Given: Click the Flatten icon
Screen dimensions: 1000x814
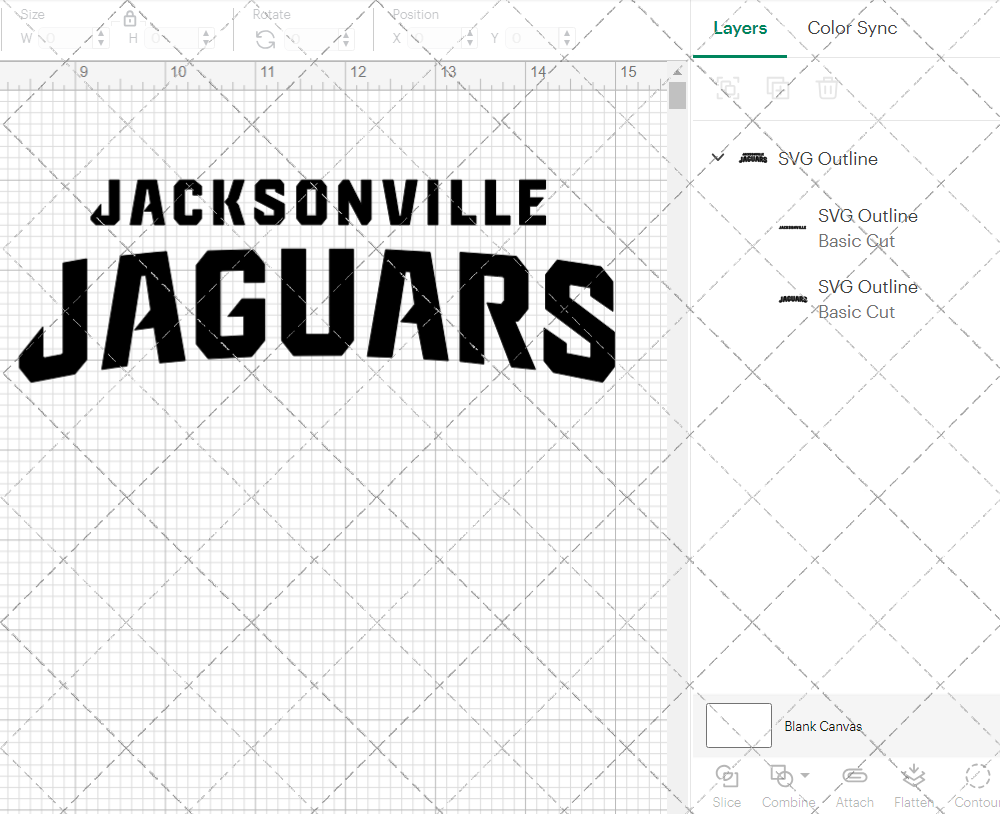Looking at the screenshot, I should 913,777.
